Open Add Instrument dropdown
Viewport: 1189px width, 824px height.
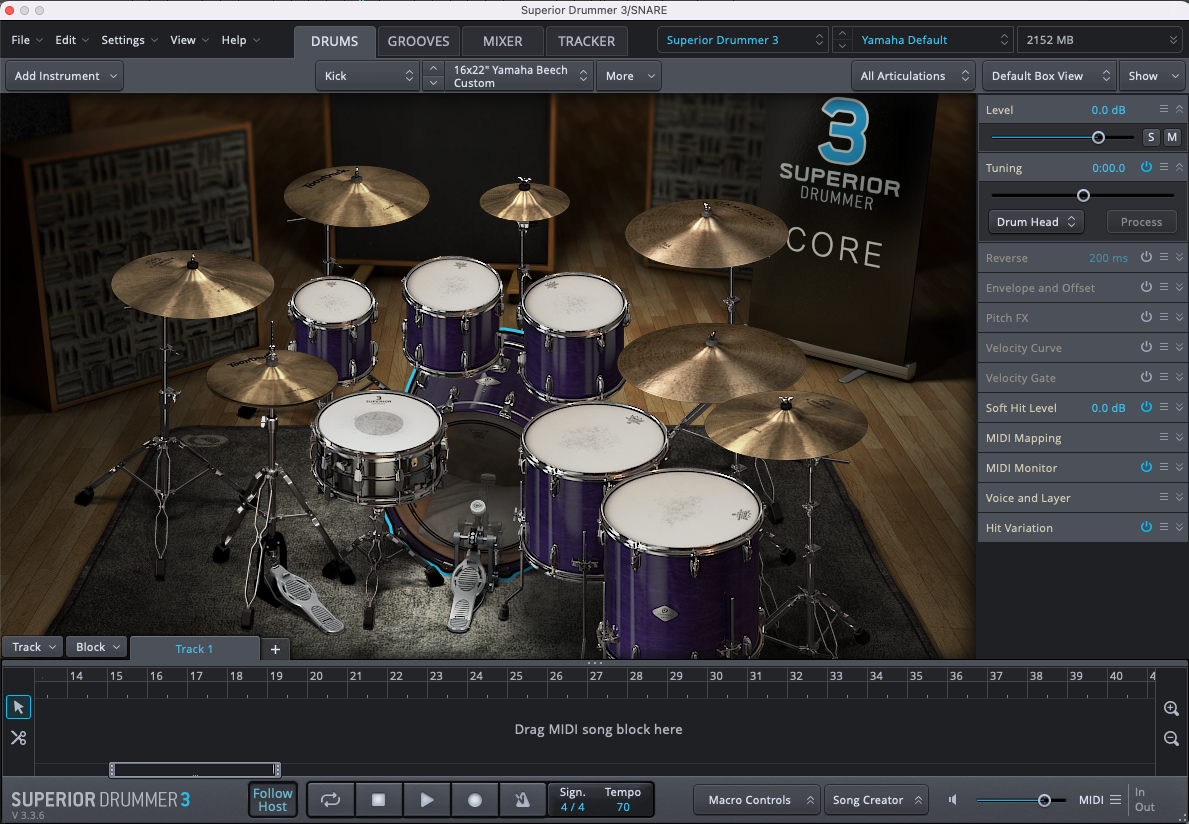(x=64, y=76)
